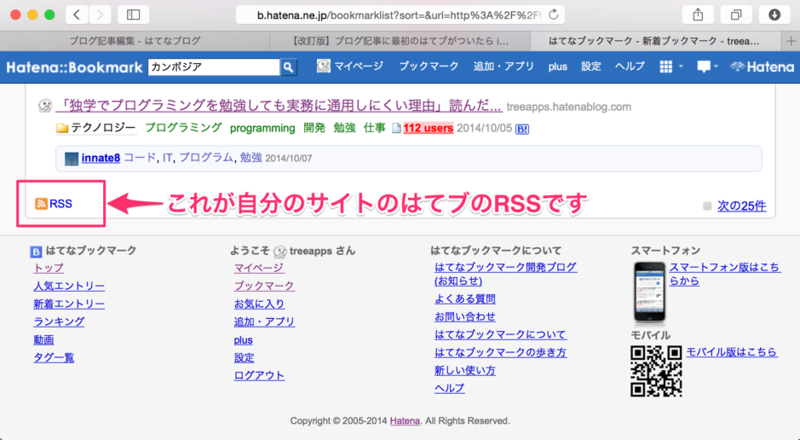Image resolution: width=800 pixels, height=440 pixels.
Task: Select the はてなブックマーク - 新着ブックマーク tab
Action: coord(657,41)
